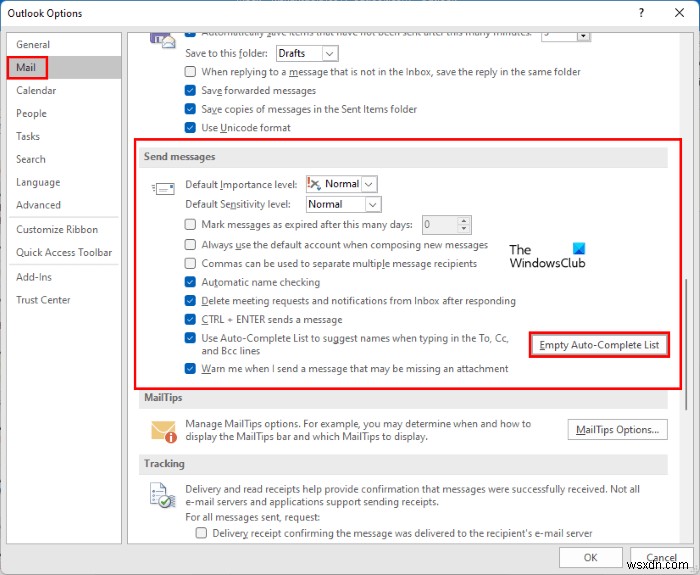Open Advanced options

click(64, 205)
